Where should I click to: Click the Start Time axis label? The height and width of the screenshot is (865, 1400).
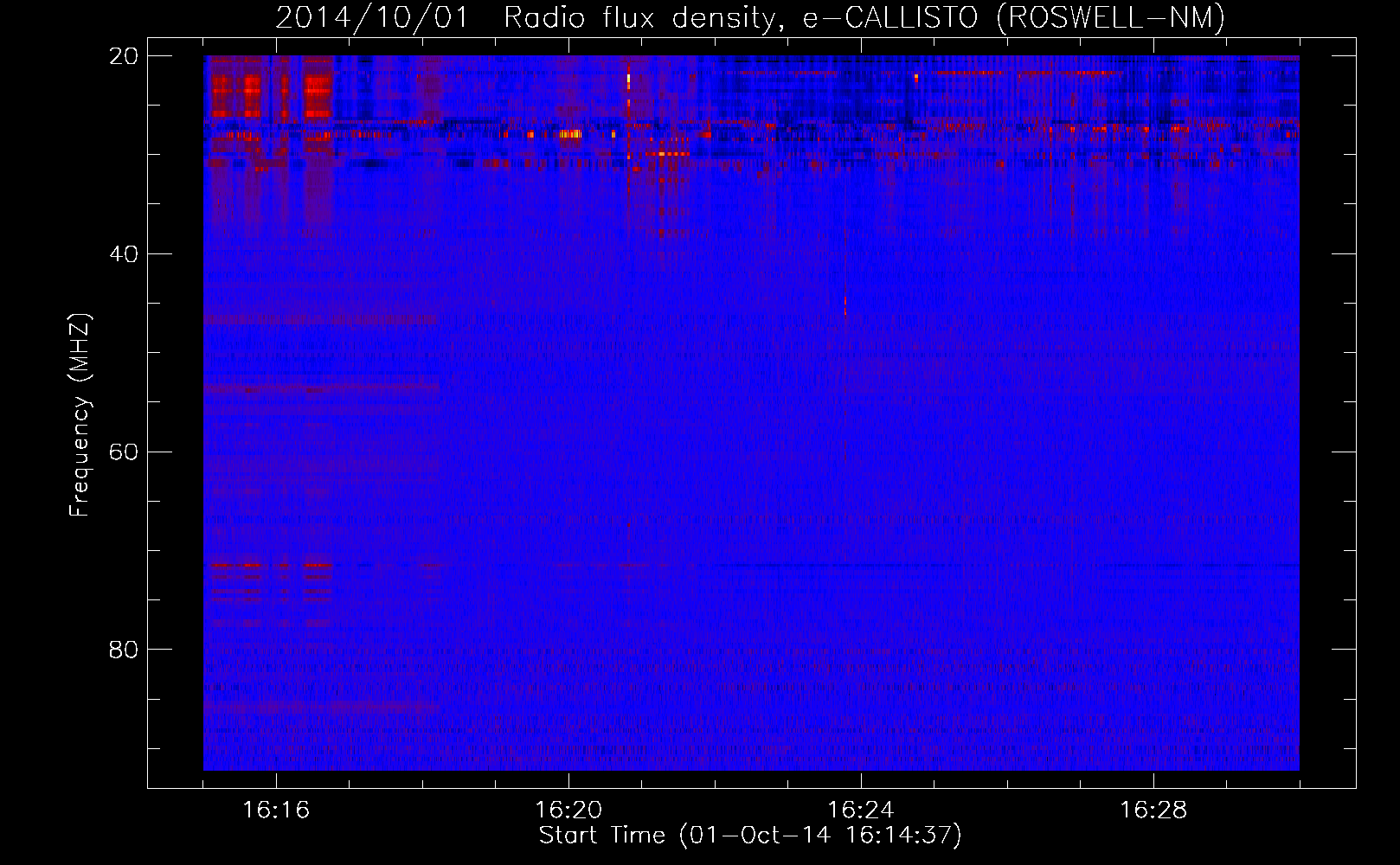[750, 836]
